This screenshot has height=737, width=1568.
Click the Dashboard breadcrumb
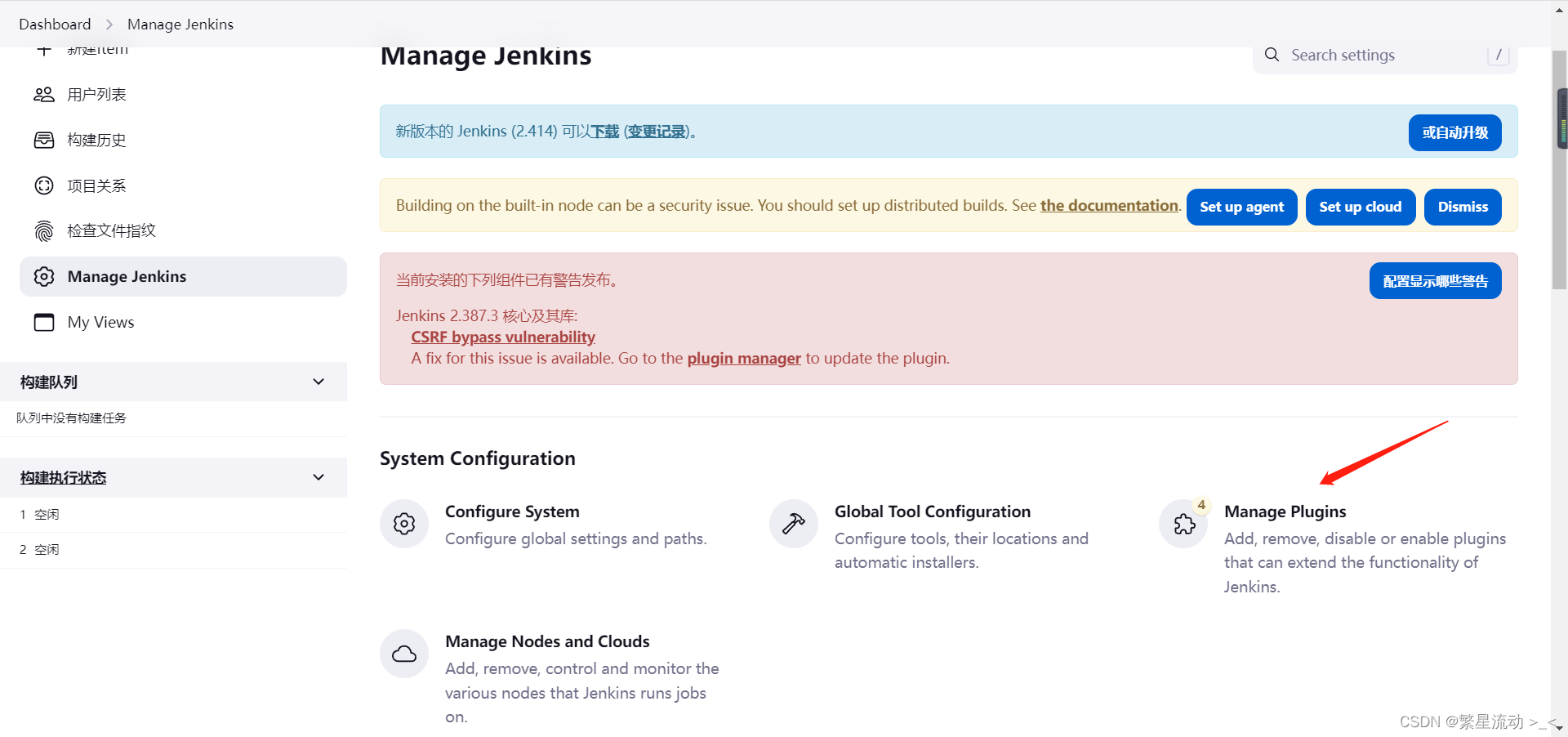(55, 24)
